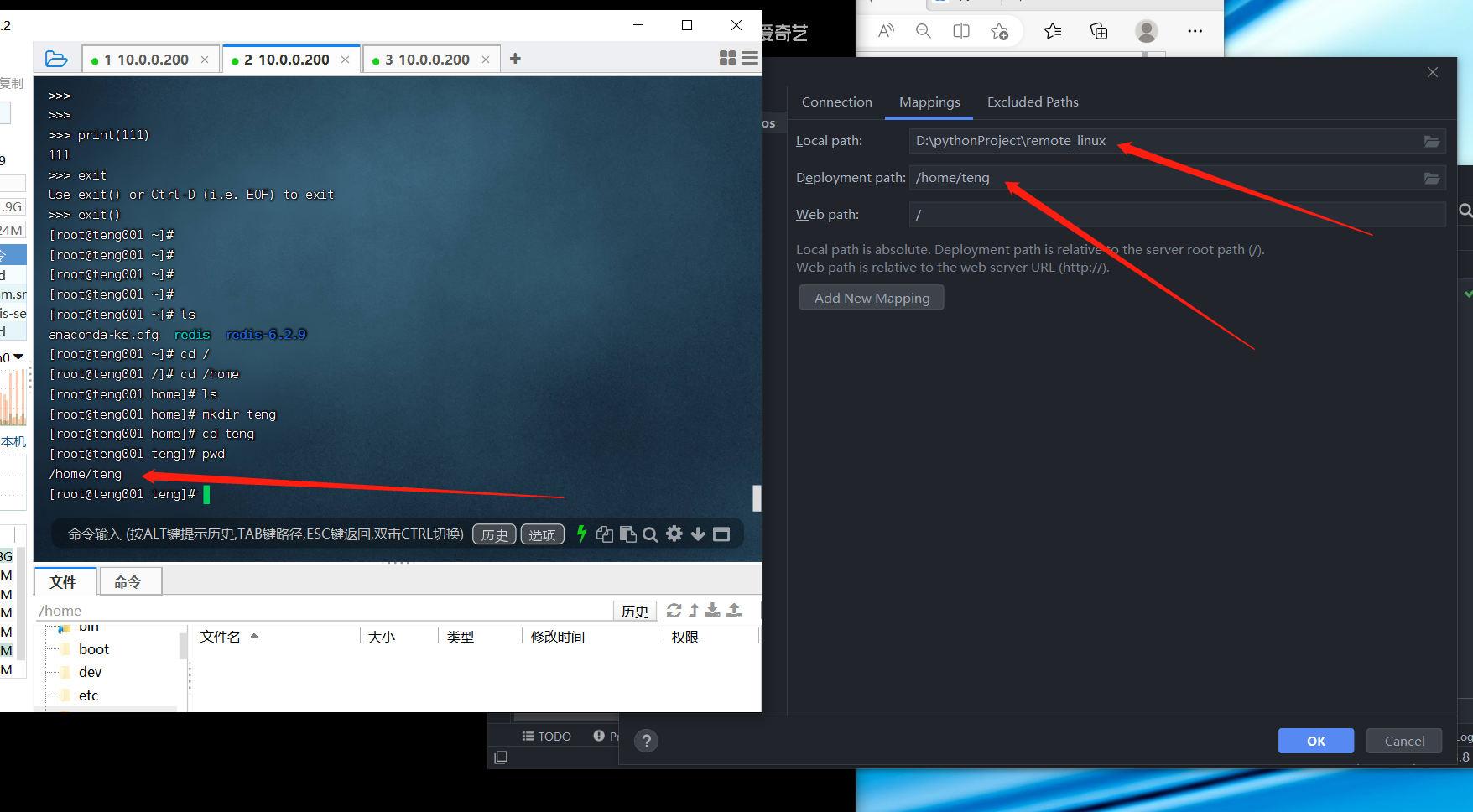The width and height of the screenshot is (1473, 812).
Task: Click Edge split screen icon
Action: click(x=961, y=31)
